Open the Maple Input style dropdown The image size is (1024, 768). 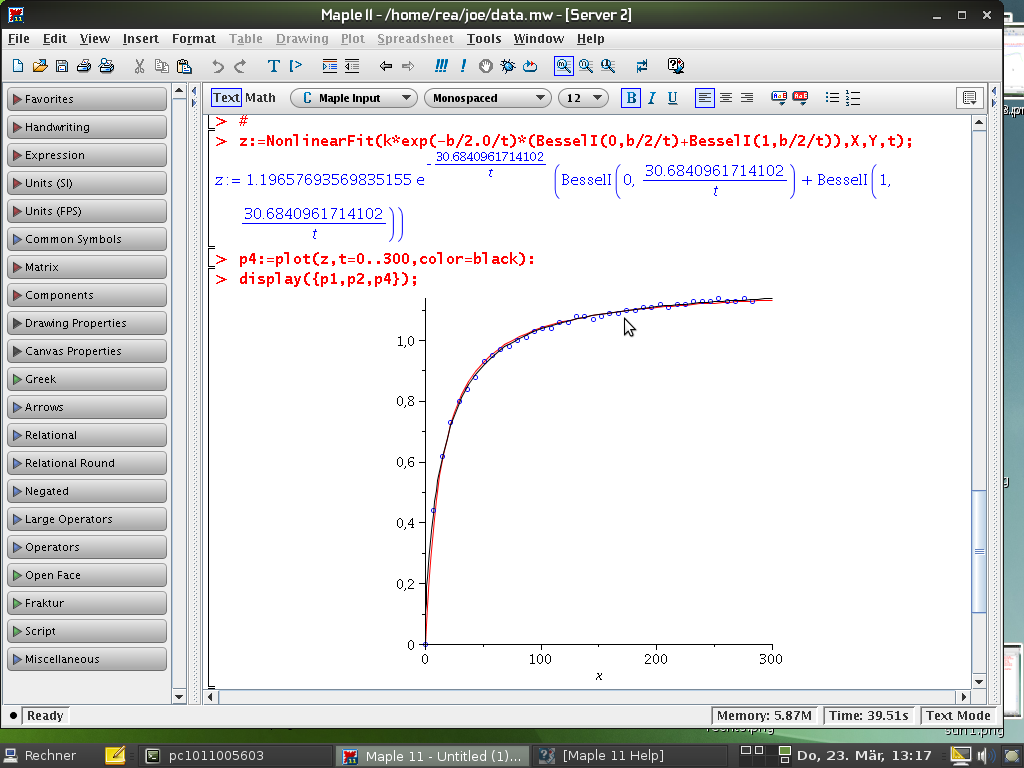[353, 98]
